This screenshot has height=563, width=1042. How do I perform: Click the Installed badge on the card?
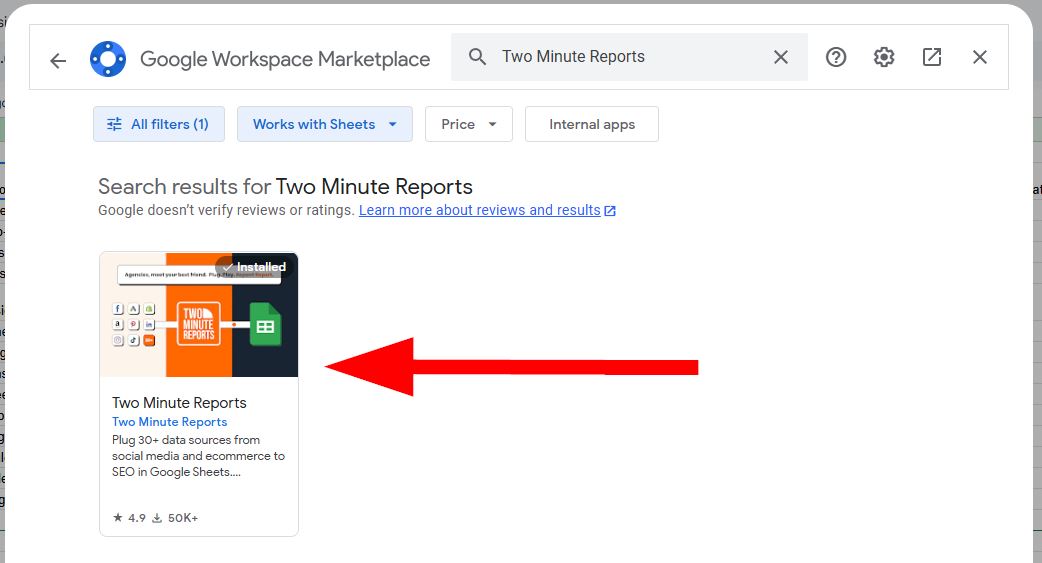pyautogui.click(x=254, y=267)
